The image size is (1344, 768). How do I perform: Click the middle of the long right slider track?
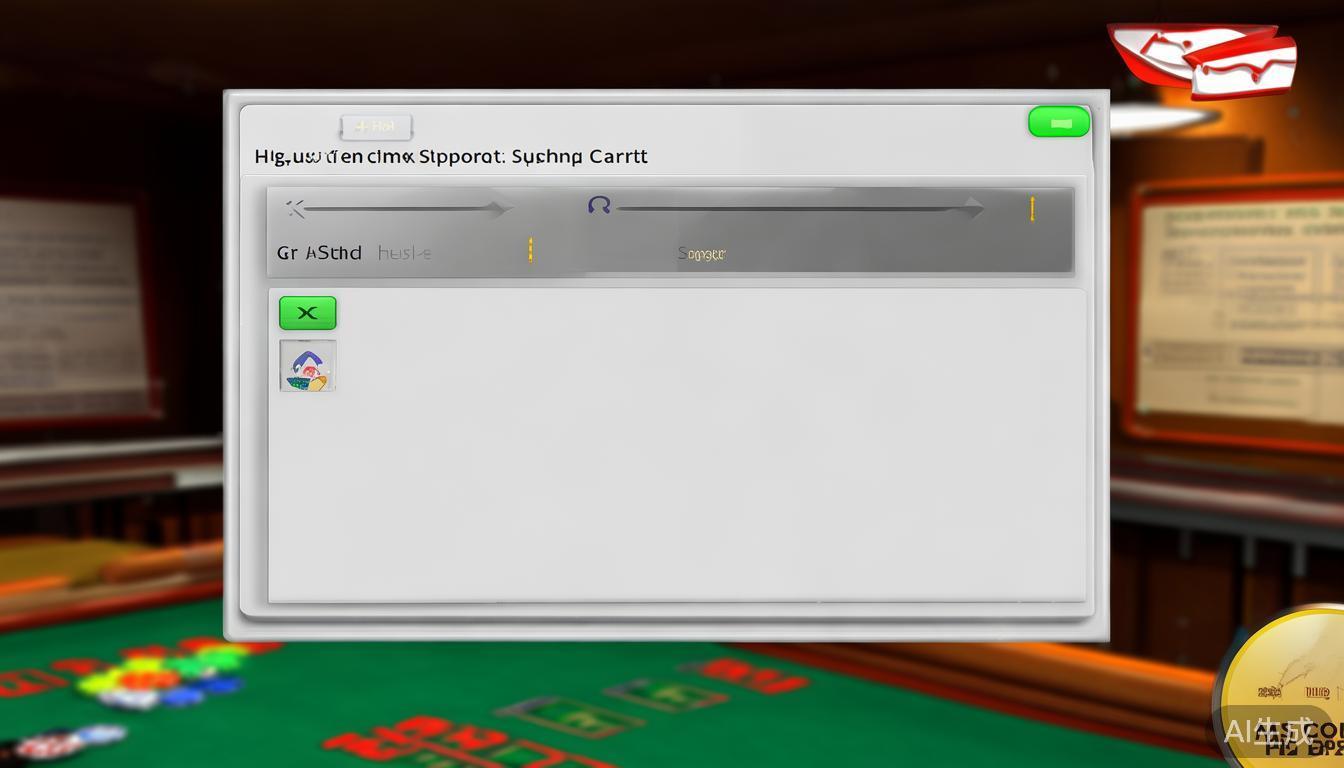[x=795, y=208]
